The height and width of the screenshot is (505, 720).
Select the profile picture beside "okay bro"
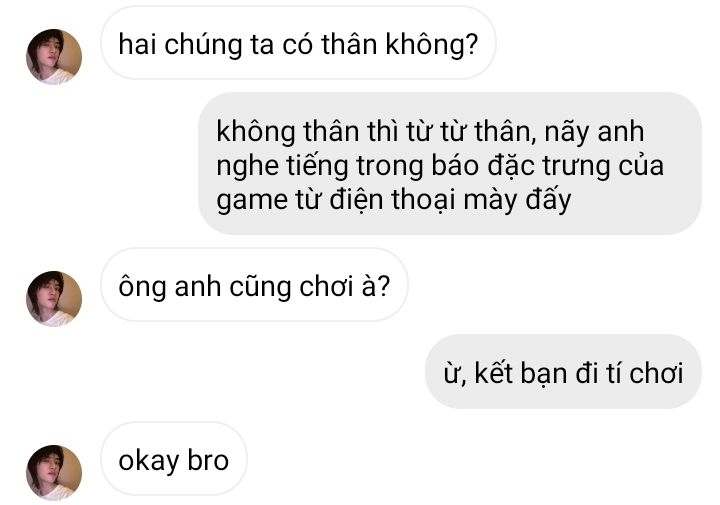pos(54,472)
